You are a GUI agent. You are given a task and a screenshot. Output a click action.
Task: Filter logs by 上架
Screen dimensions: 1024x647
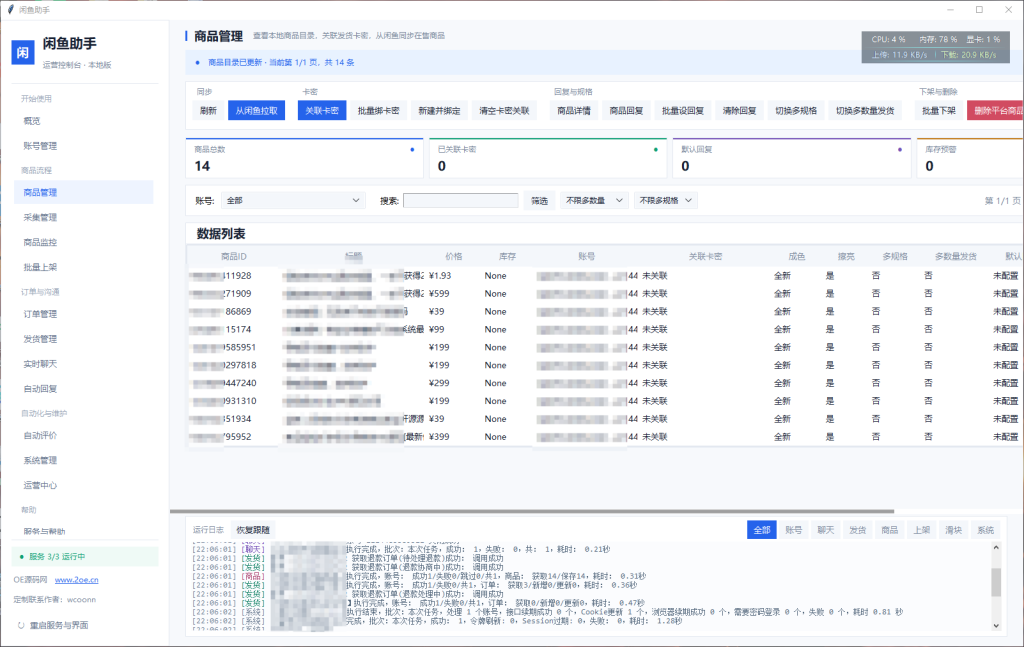coord(921,529)
